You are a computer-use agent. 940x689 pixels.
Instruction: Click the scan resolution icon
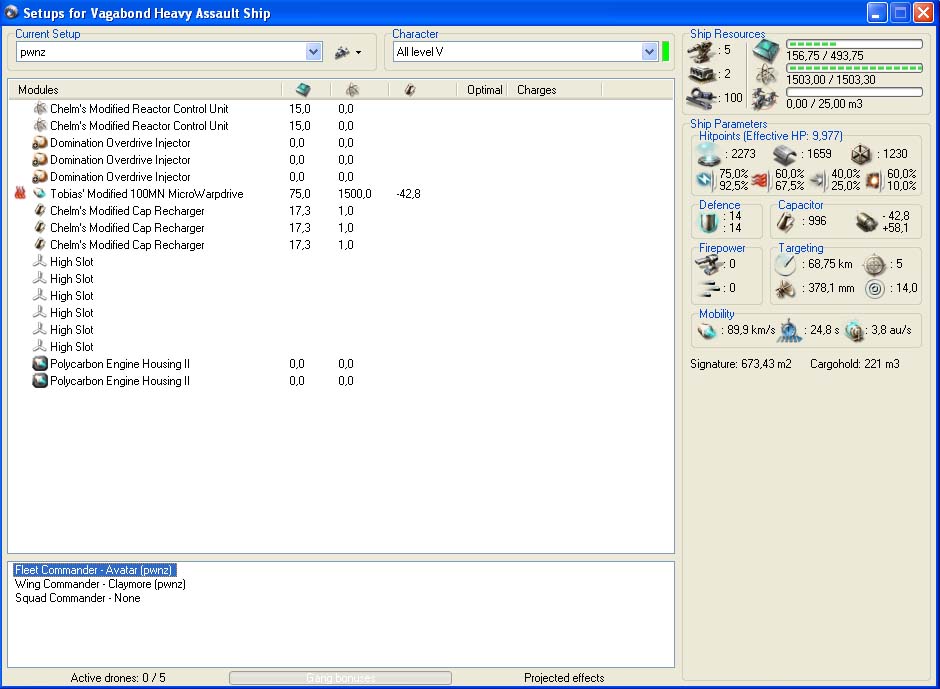coord(785,289)
